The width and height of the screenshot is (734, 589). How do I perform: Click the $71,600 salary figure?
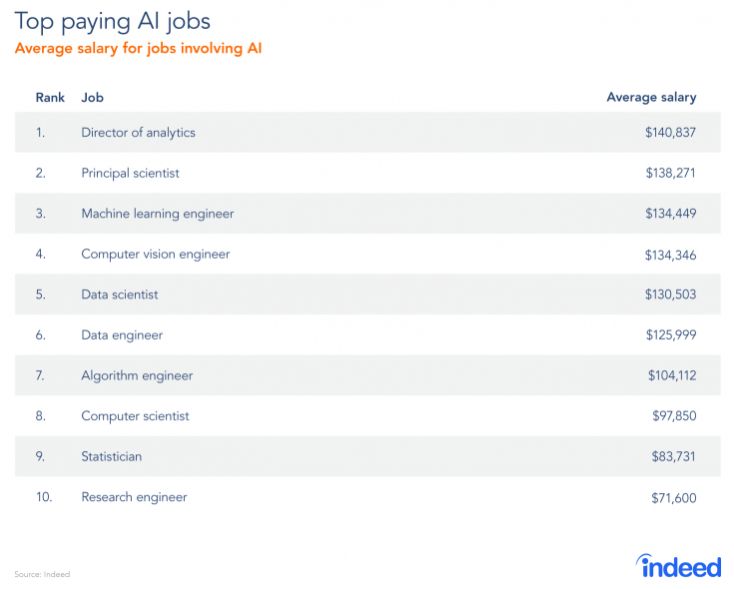tap(673, 497)
